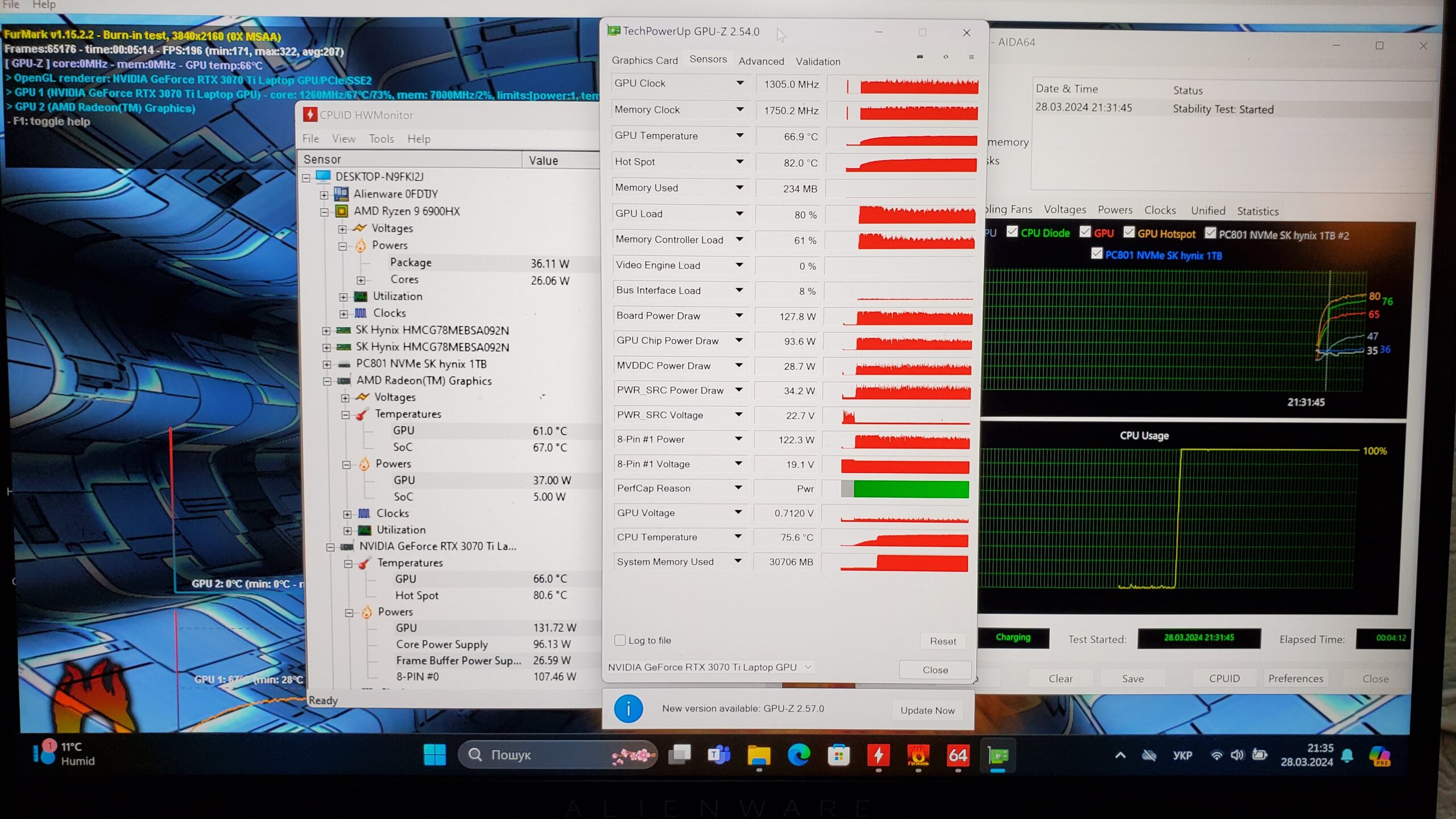Screen dimensions: 1456x819
Task: Toggle GPU Hotspot checkbox in AIDA64
Action: click(1130, 232)
